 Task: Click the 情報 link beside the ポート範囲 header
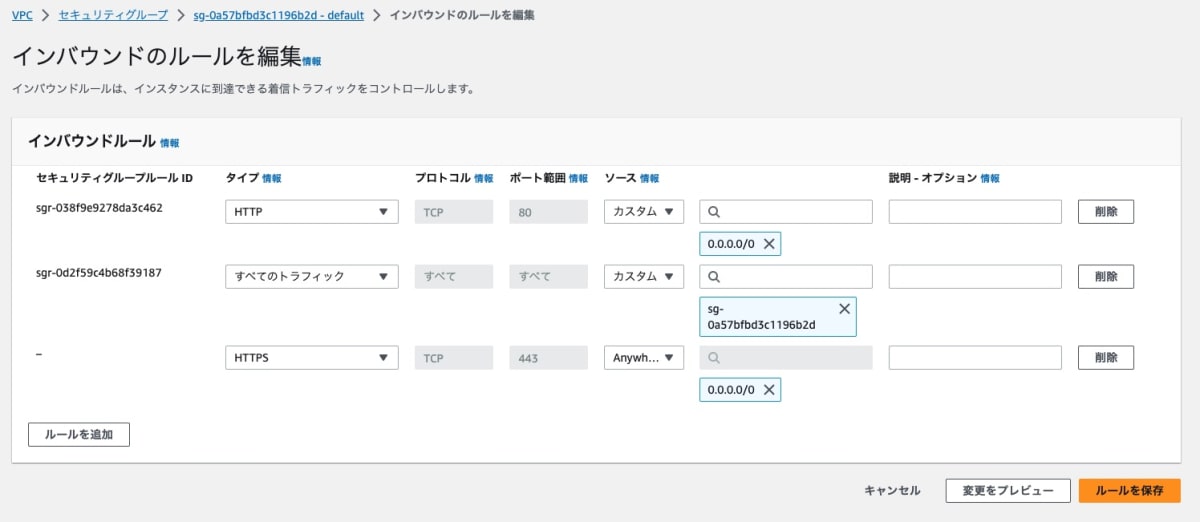(579, 178)
